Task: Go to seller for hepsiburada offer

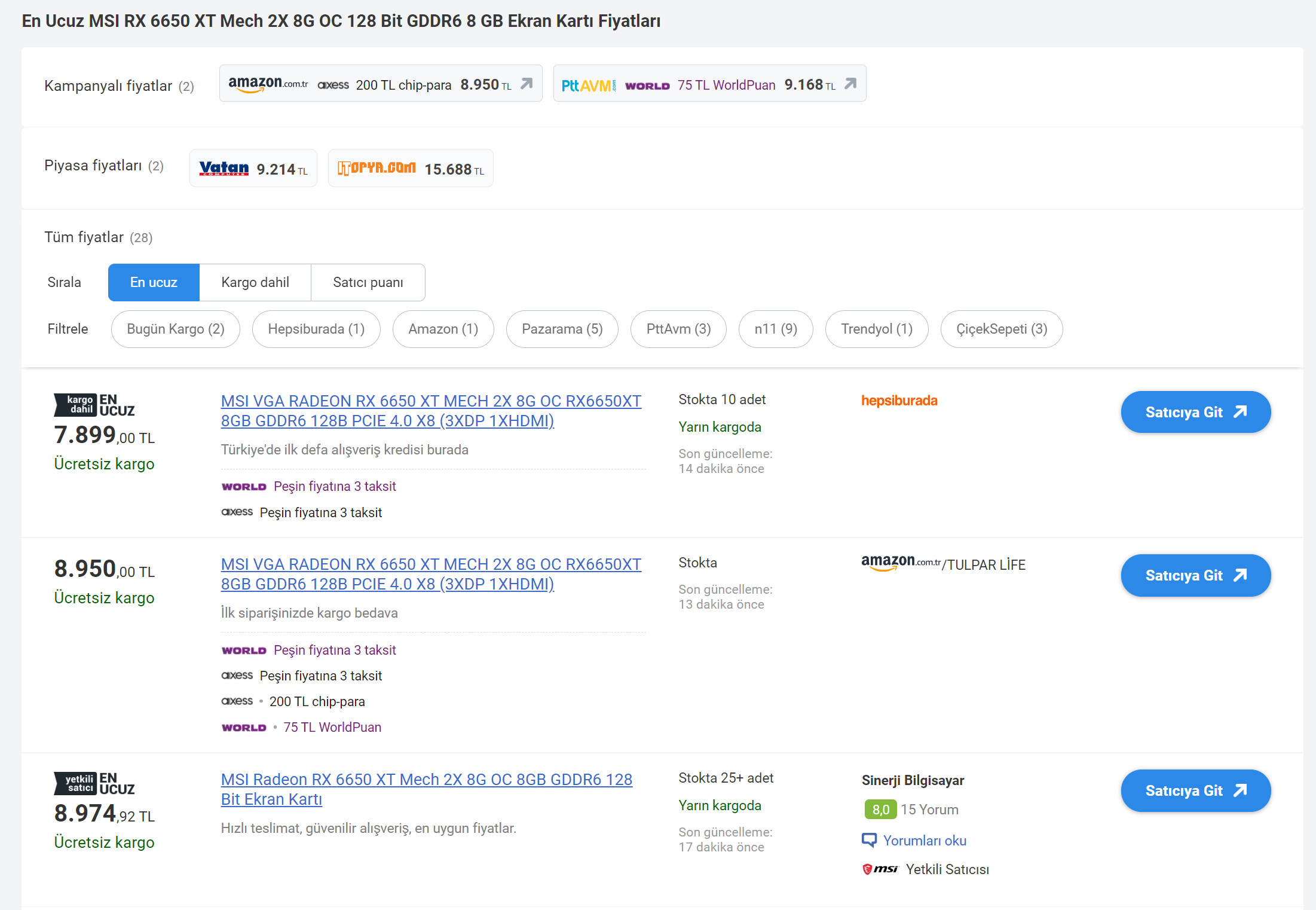Action: pyautogui.click(x=1195, y=412)
